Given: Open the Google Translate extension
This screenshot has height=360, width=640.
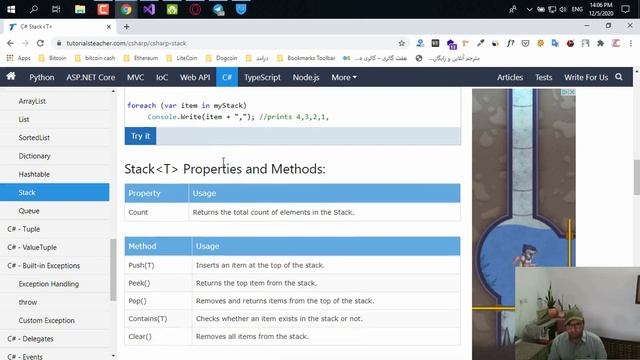Looking at the screenshot, I should point(555,43).
